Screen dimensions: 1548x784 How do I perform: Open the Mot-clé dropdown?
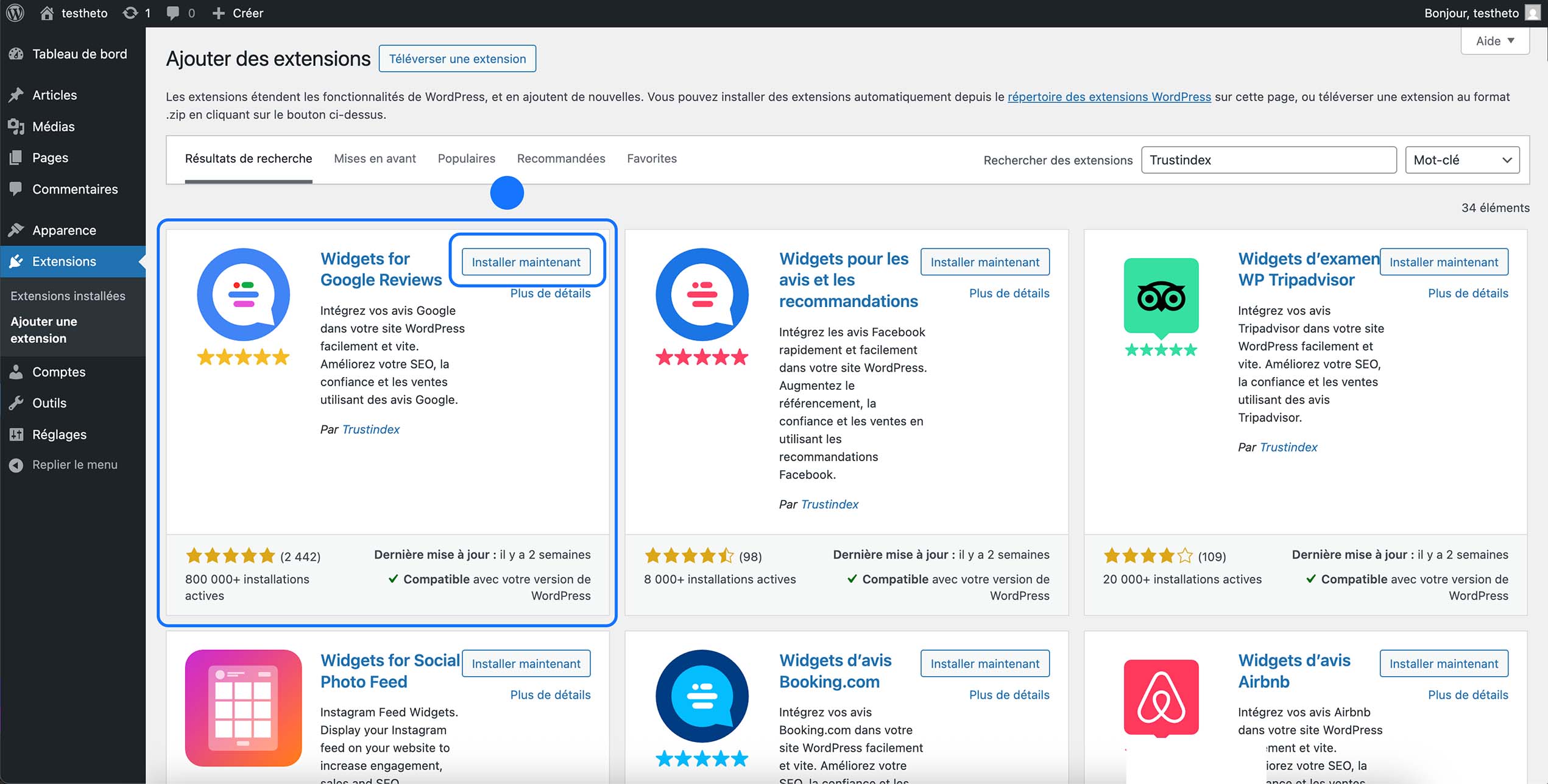click(x=1461, y=160)
